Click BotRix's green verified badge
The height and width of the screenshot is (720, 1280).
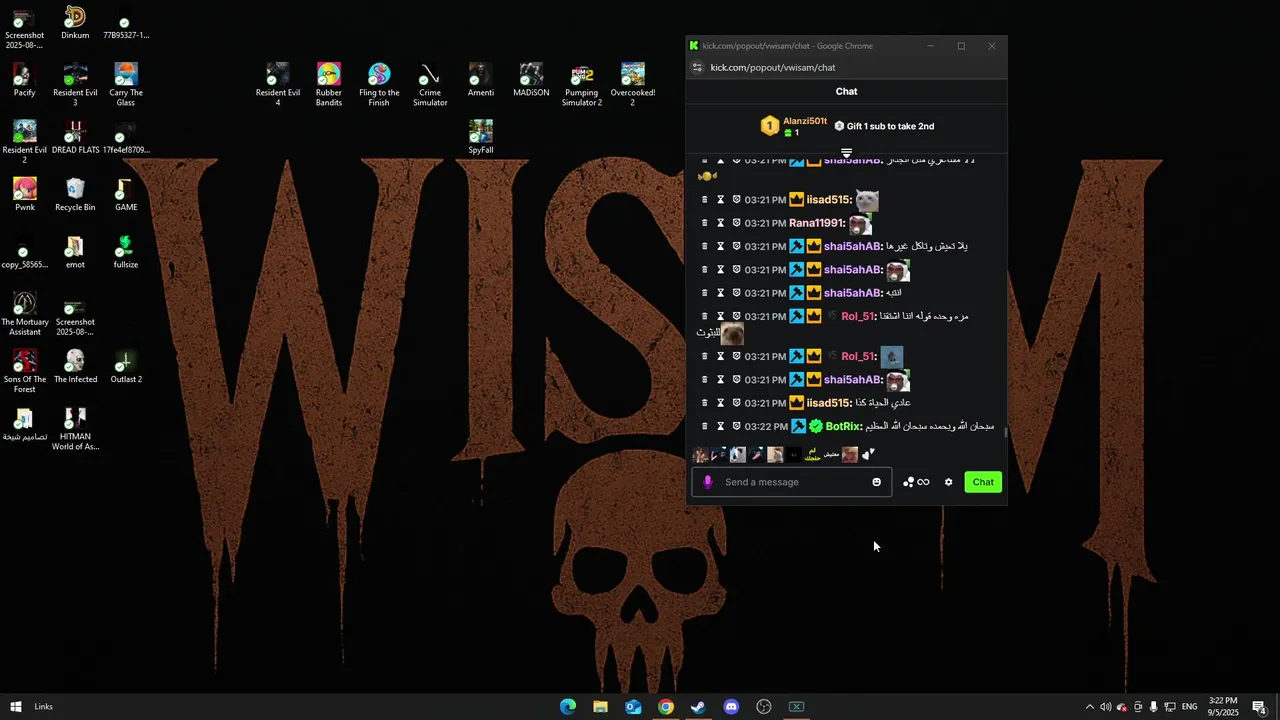(816, 426)
